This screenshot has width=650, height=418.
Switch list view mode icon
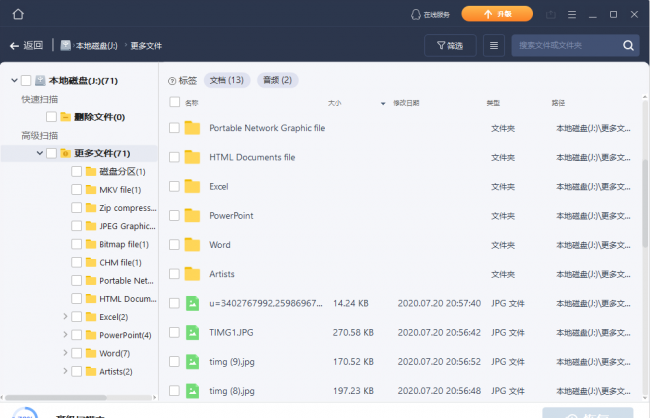coord(494,45)
